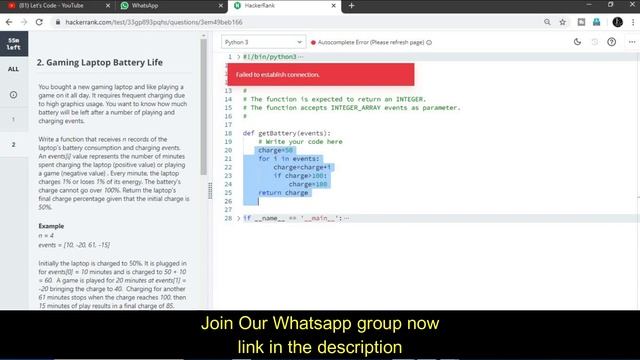Go back with the browser back arrow

(9, 22)
